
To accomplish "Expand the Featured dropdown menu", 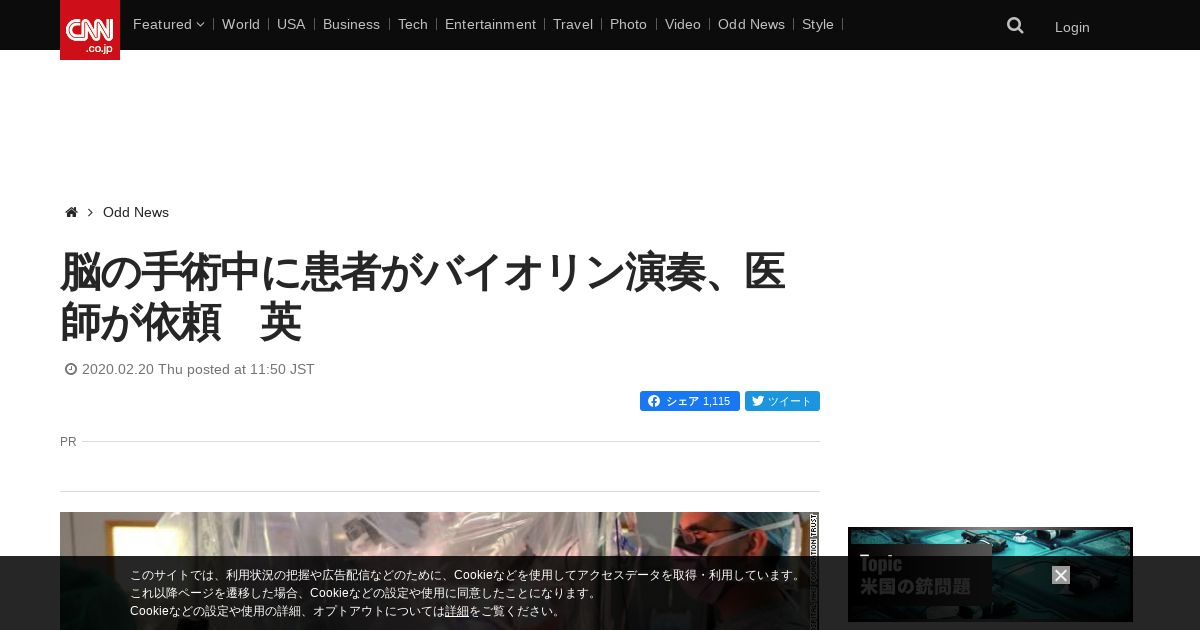I will (168, 24).
